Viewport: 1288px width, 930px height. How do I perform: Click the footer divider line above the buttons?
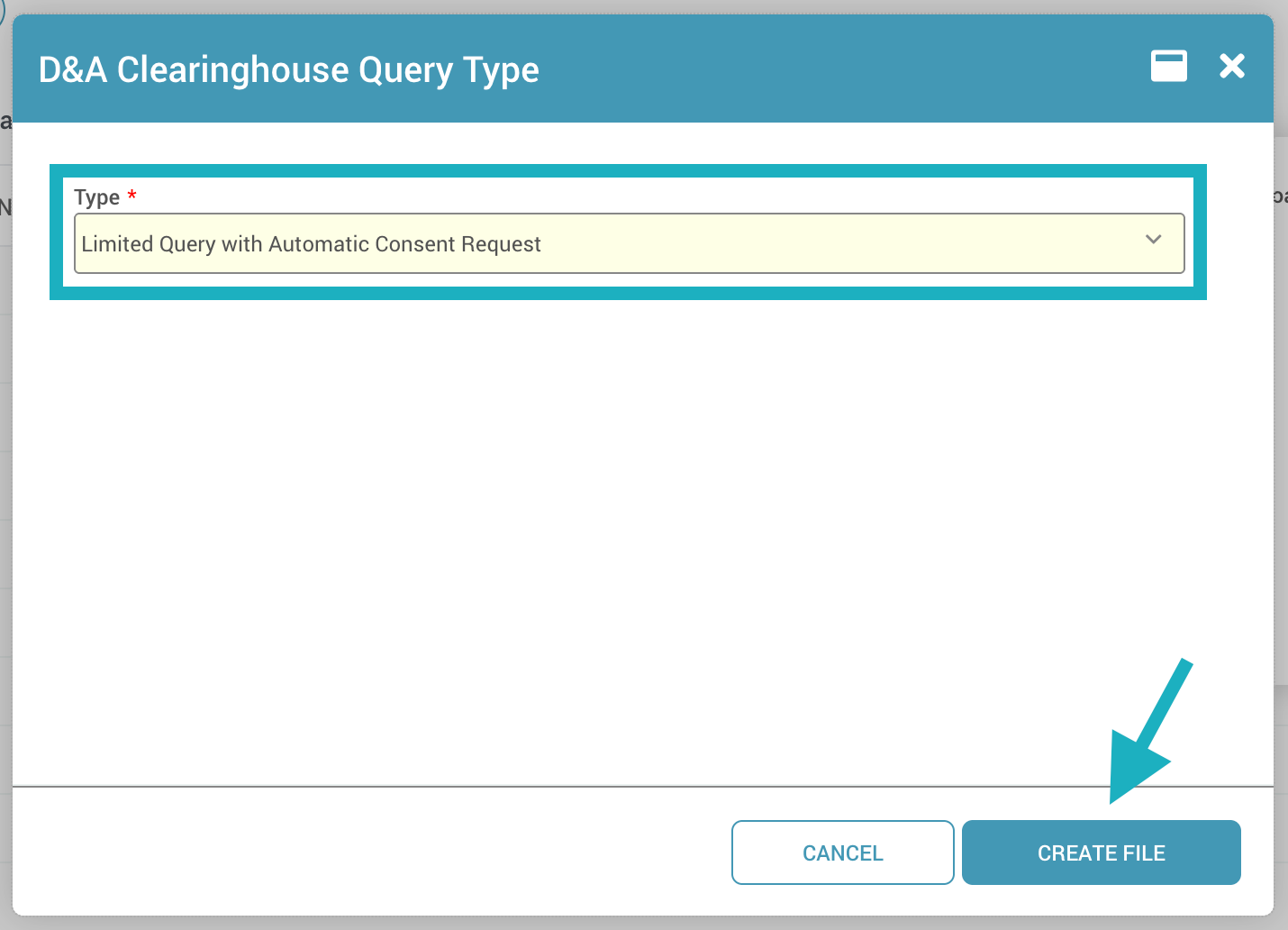643,787
